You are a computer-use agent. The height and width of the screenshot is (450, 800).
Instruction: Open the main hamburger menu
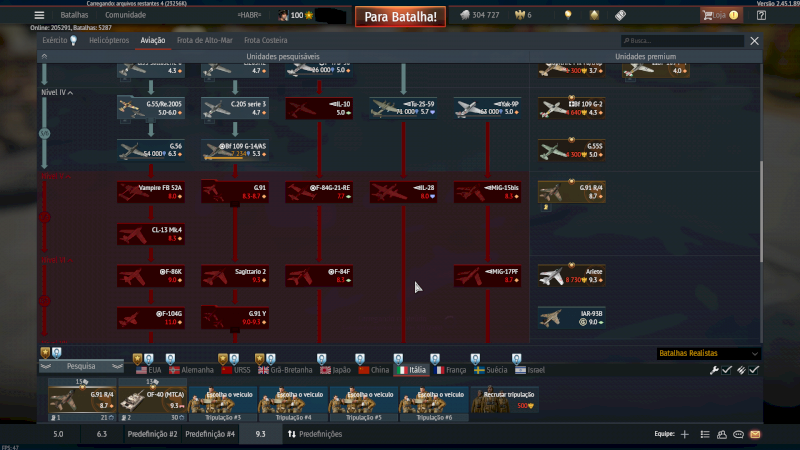[39, 15]
